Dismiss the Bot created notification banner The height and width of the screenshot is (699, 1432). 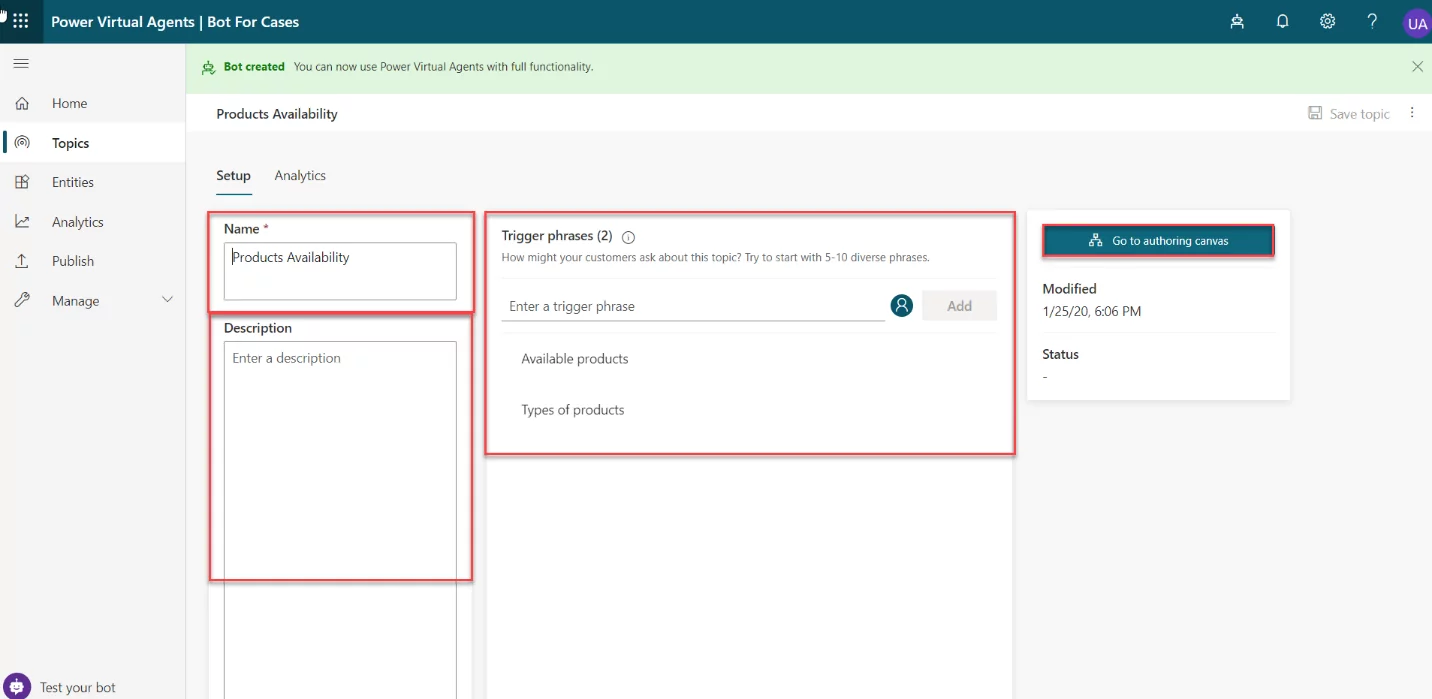coord(1417,67)
